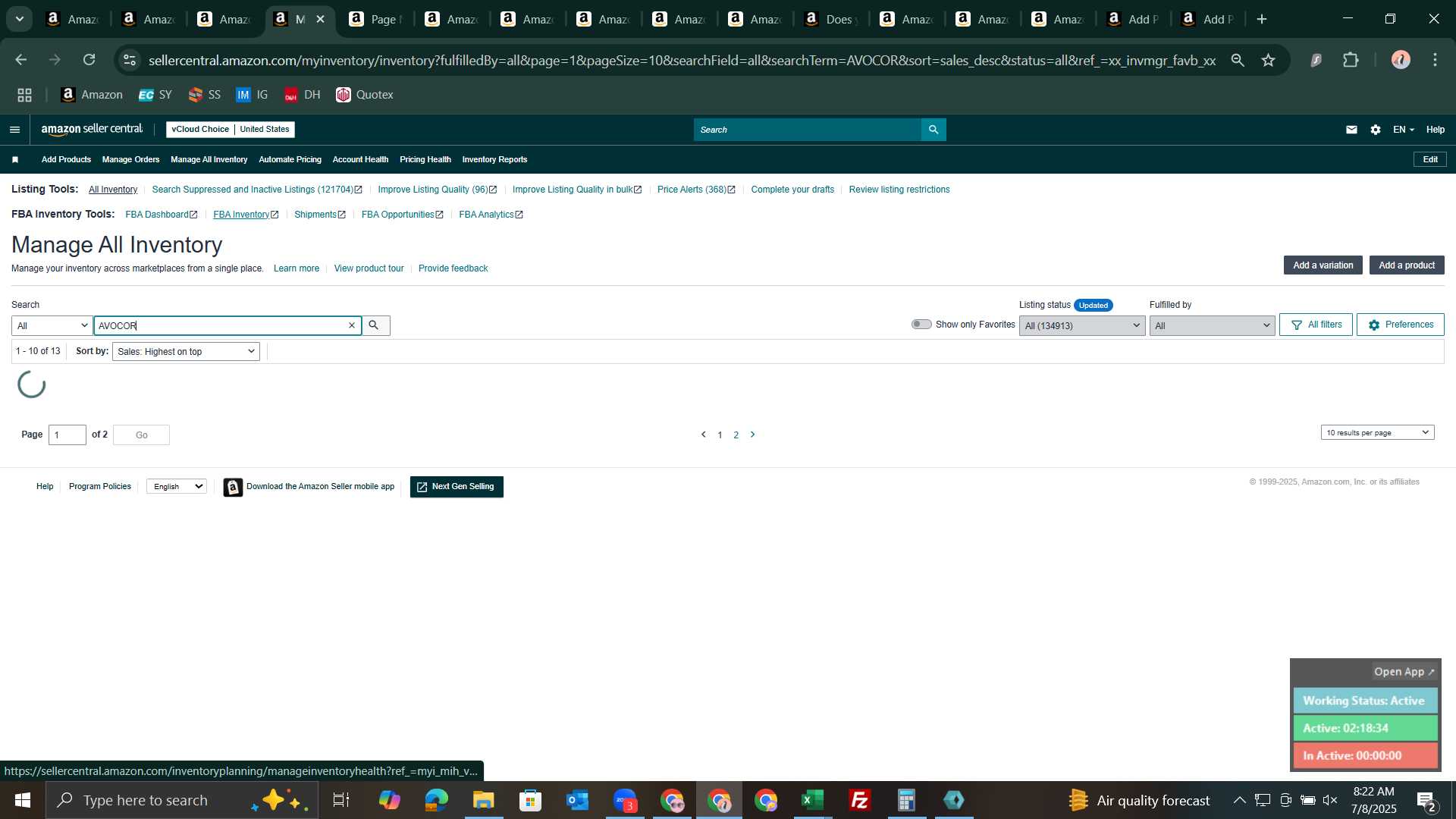Screen dimensions: 1456x819
Task: Open the Seller Central hamburger menu
Action: click(x=14, y=130)
